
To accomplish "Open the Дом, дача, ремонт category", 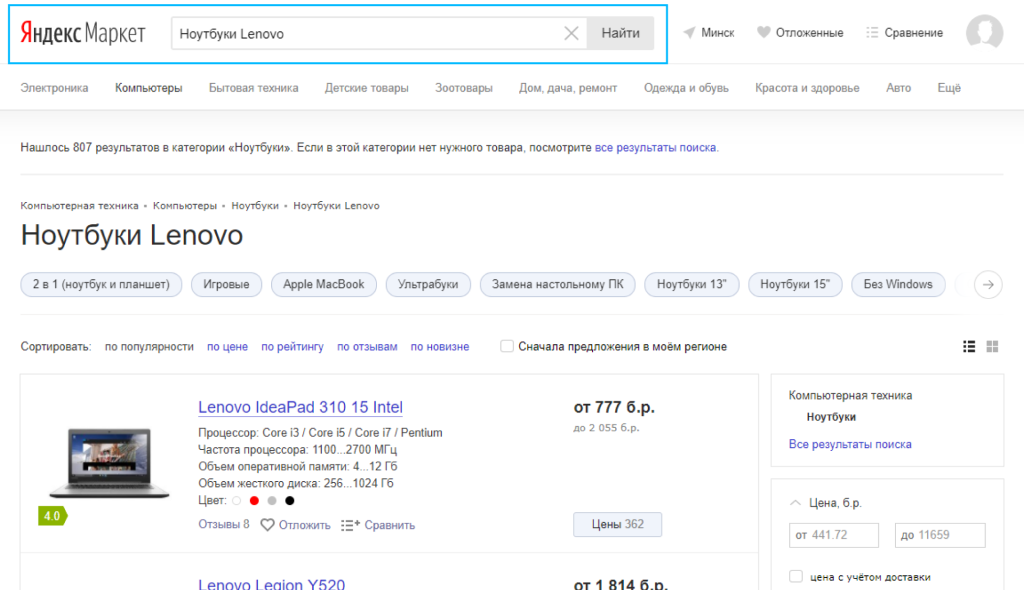I will (568, 88).
